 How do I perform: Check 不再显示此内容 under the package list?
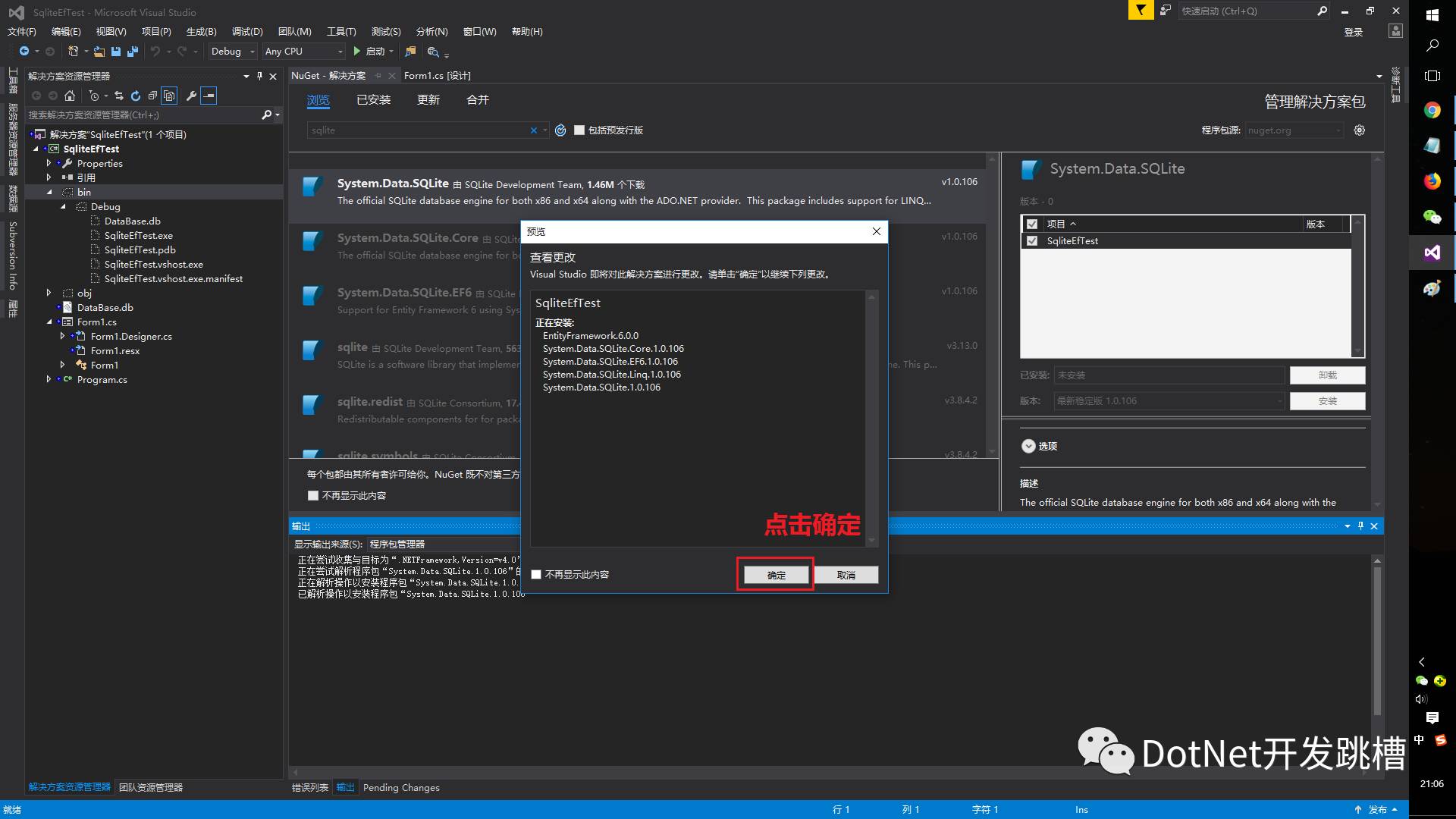(312, 496)
